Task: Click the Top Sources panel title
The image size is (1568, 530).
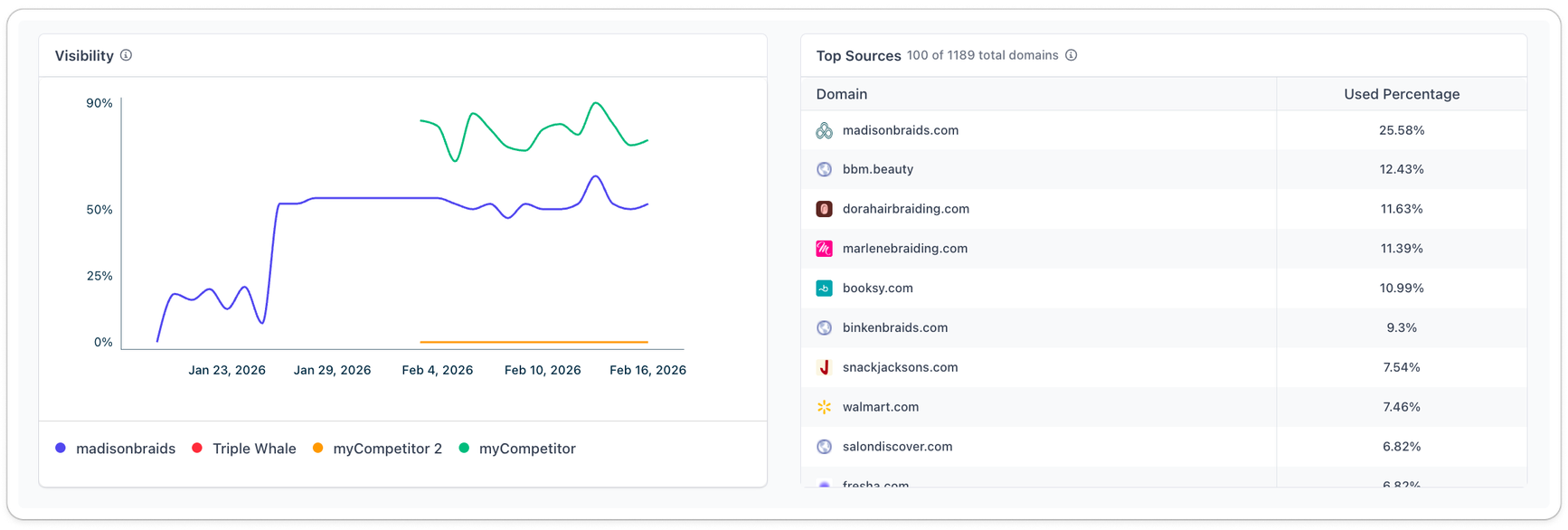Action: click(x=858, y=56)
